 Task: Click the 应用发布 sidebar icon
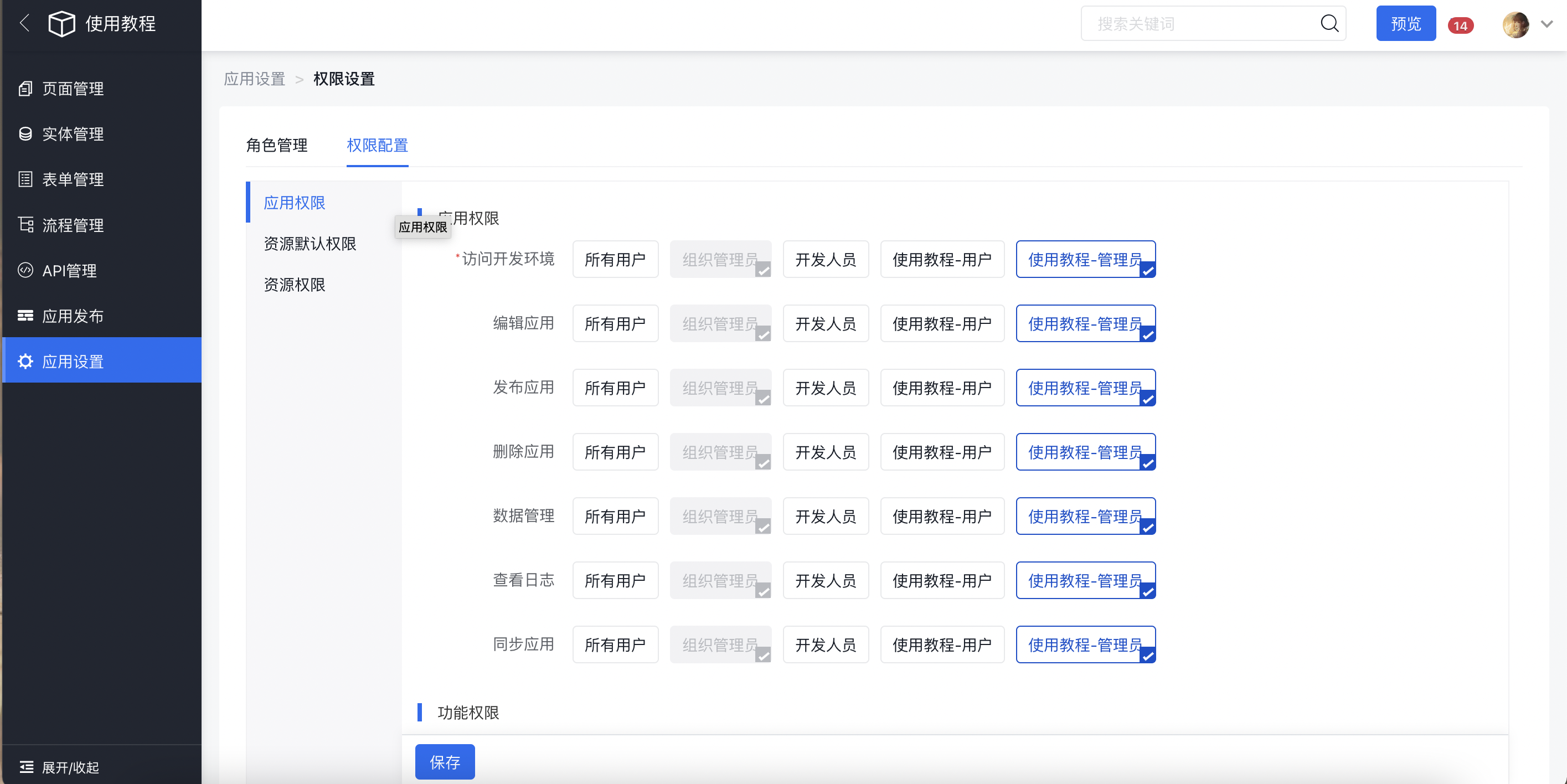[x=25, y=316]
